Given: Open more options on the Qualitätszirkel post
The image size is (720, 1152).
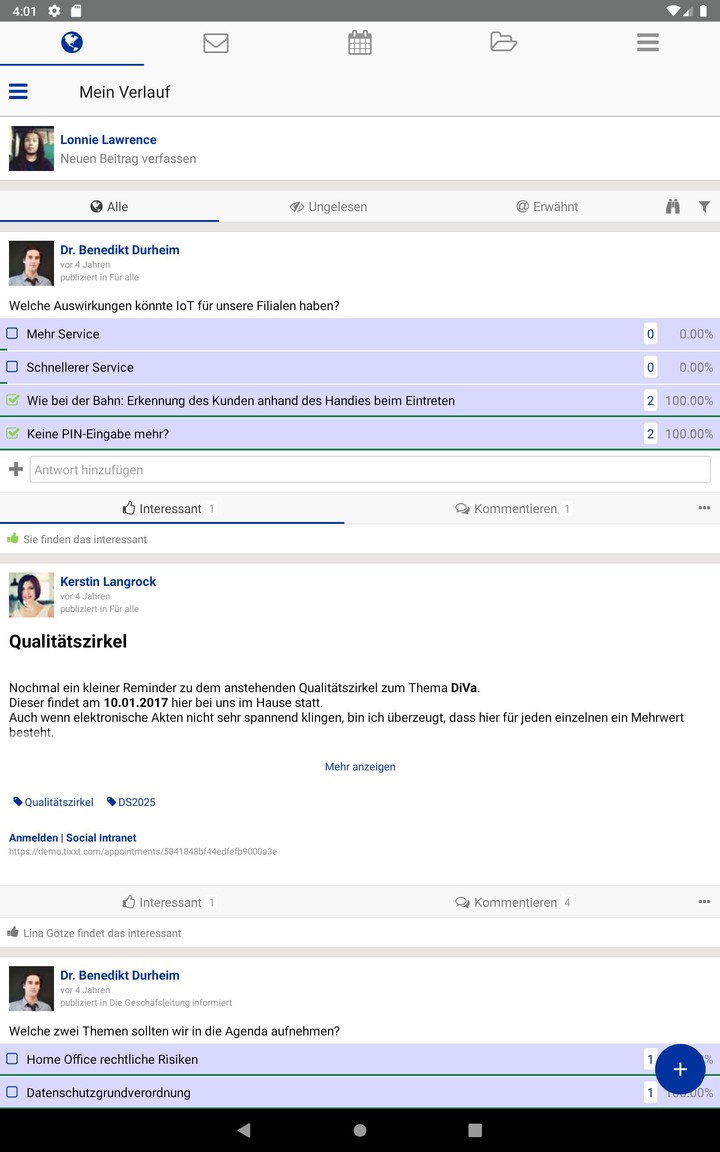Looking at the screenshot, I should coord(704,901).
